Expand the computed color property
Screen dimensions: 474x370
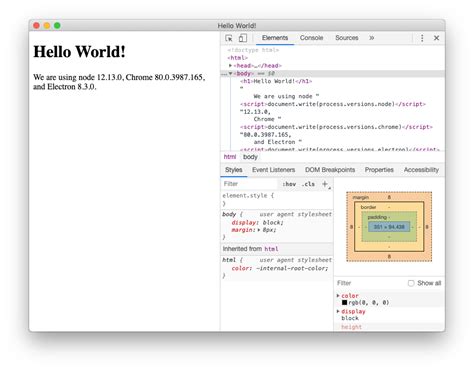pyautogui.click(x=338, y=296)
